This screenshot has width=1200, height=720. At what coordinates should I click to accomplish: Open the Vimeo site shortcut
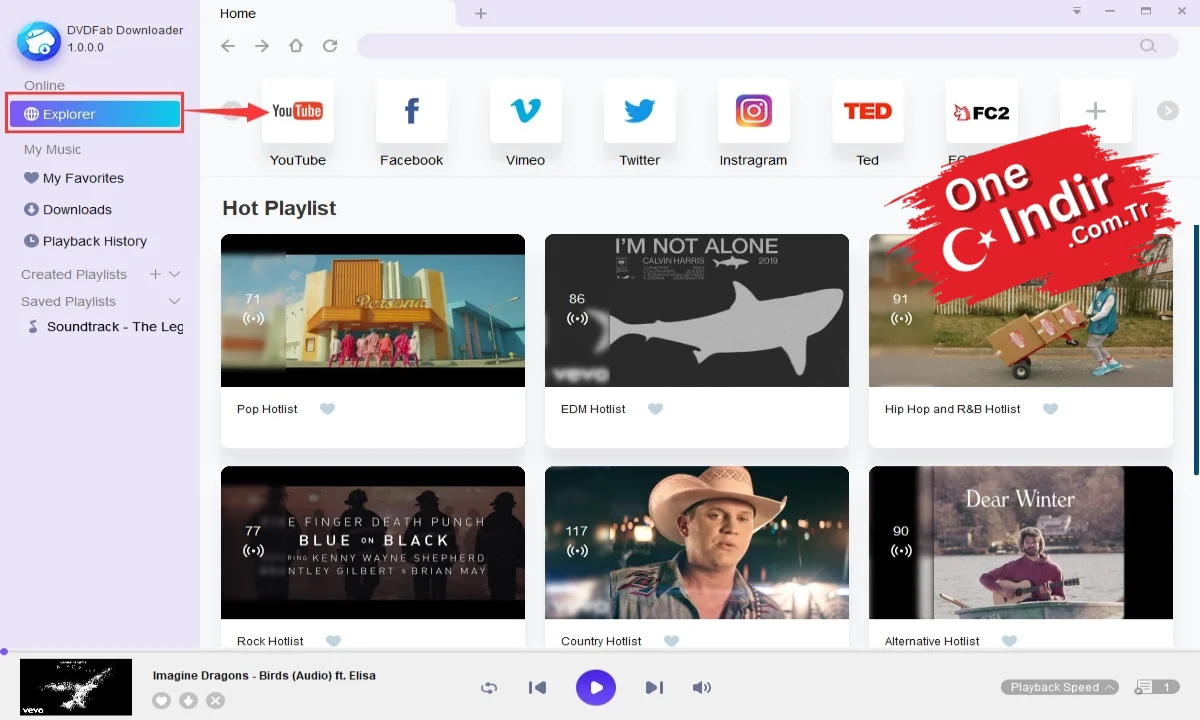pyautogui.click(x=525, y=111)
